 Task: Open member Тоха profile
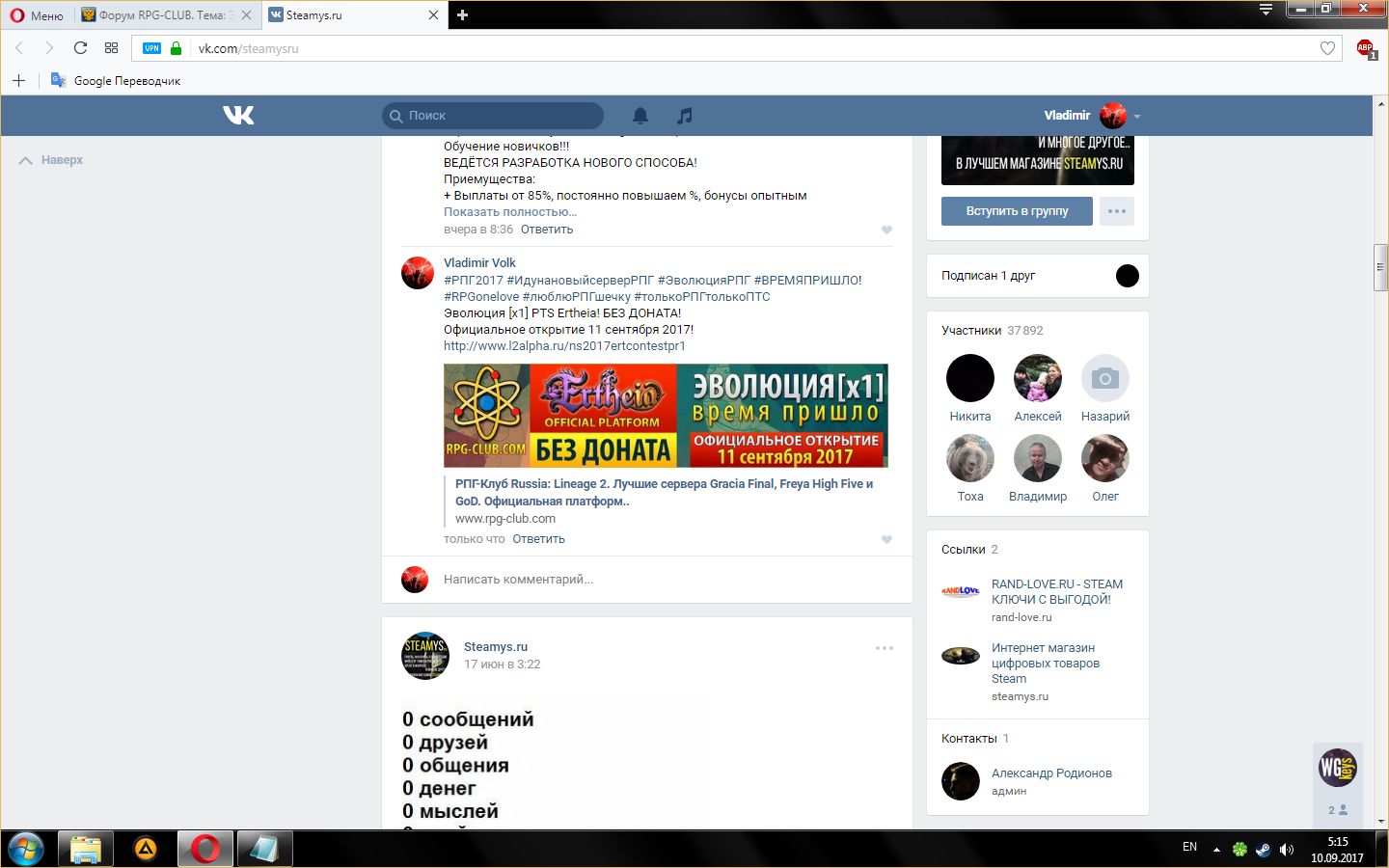point(970,469)
